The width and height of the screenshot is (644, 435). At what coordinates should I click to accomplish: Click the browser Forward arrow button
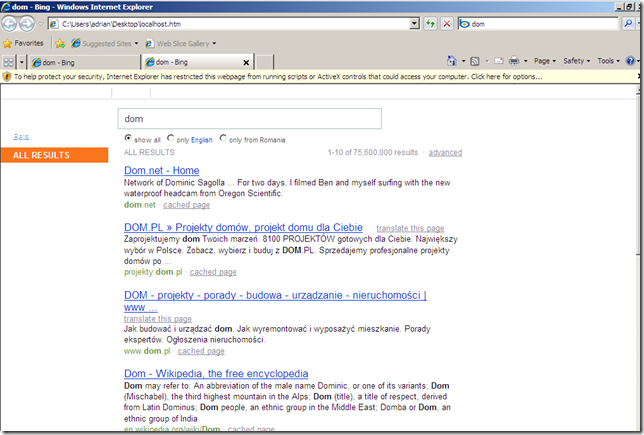(27, 24)
